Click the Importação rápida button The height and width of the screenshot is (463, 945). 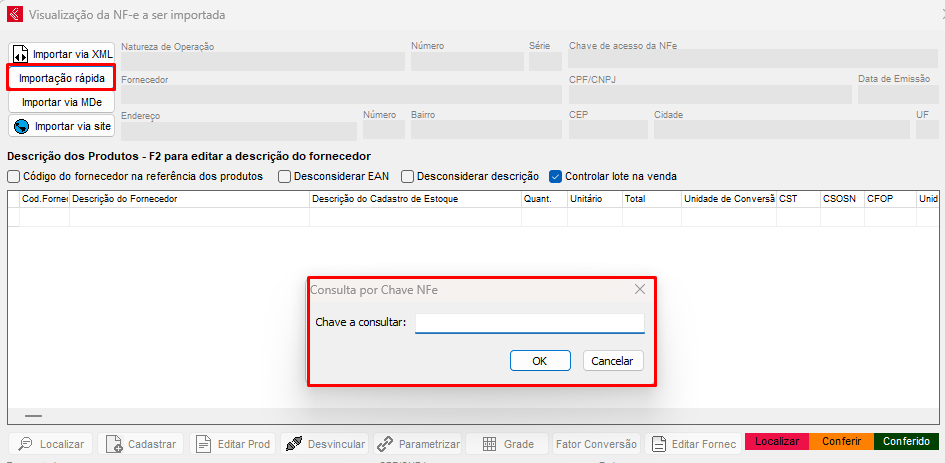click(62, 78)
